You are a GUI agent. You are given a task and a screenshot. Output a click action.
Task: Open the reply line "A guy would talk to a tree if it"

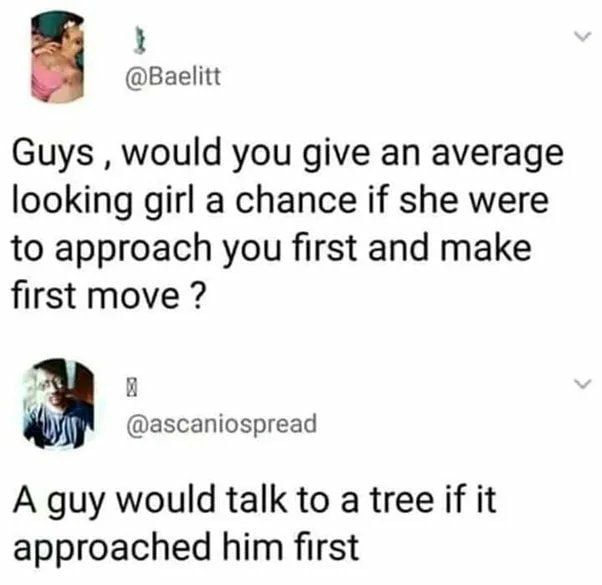255,501
